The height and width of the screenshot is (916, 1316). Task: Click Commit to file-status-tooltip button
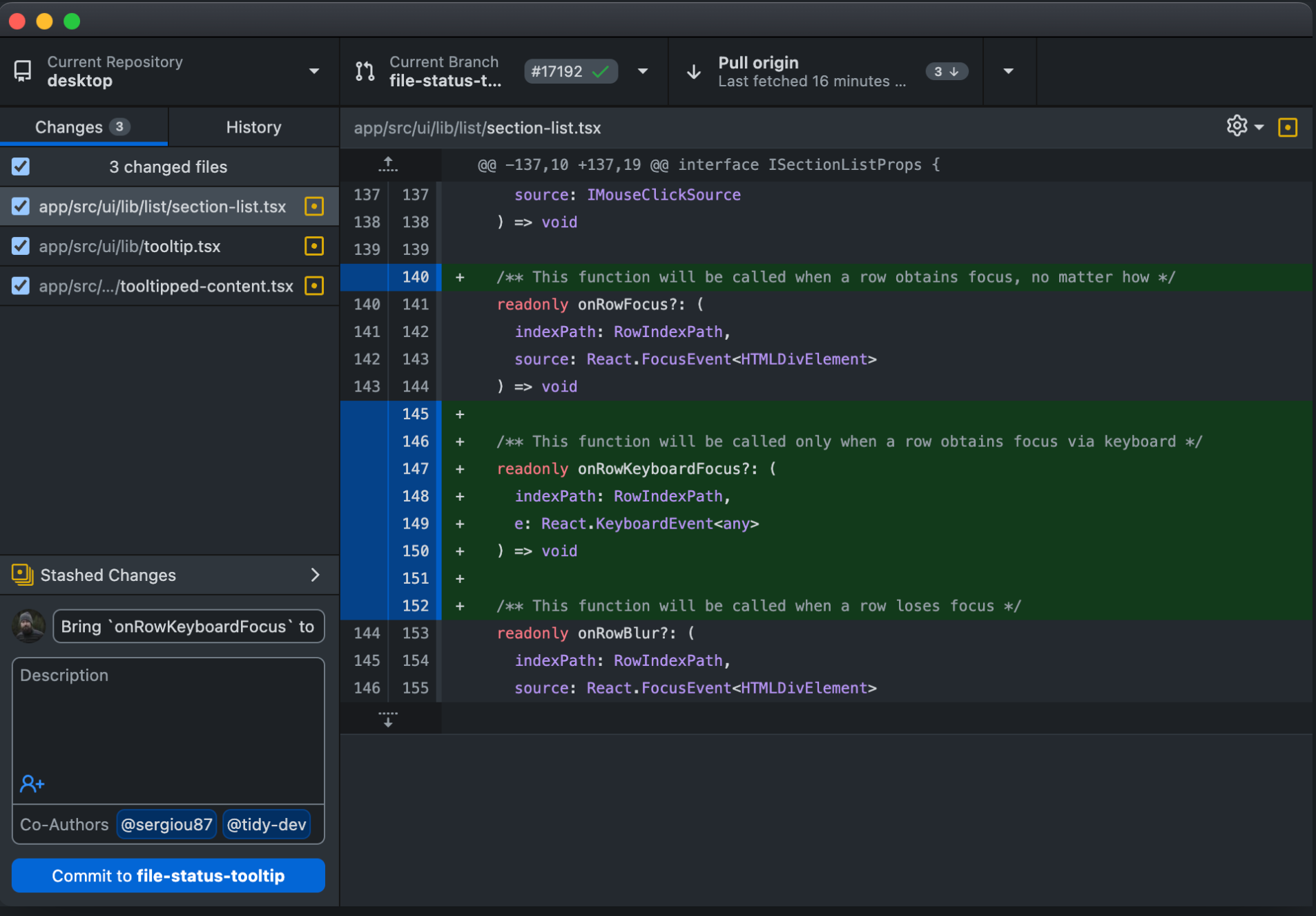coord(168,876)
